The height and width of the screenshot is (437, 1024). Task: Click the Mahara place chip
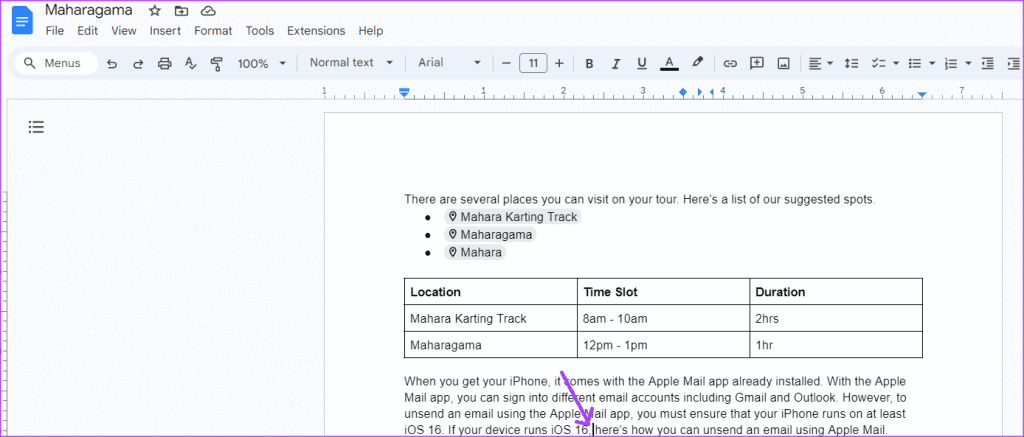(x=475, y=252)
